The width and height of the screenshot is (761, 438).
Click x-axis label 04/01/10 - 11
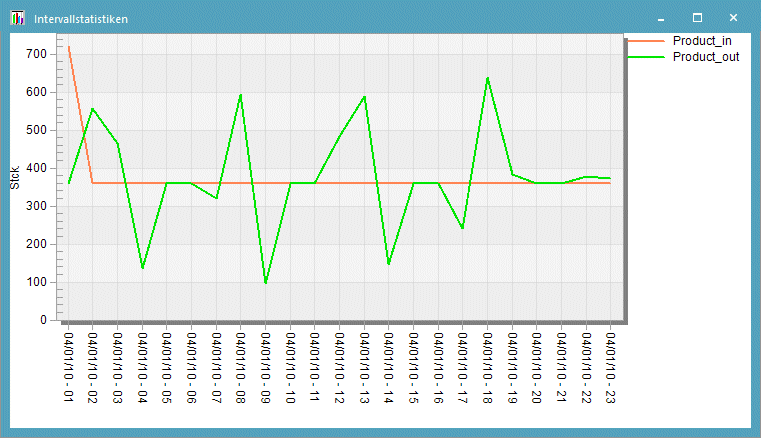pyautogui.click(x=315, y=368)
